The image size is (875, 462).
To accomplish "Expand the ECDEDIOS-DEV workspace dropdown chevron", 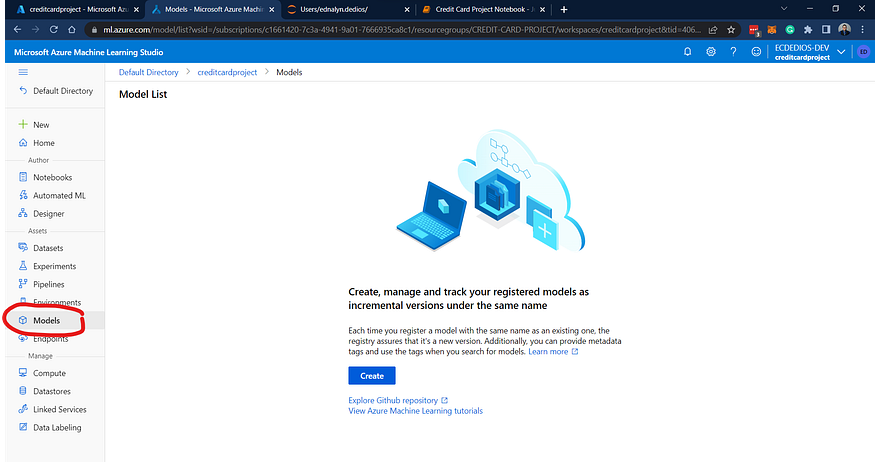I will pos(841,52).
